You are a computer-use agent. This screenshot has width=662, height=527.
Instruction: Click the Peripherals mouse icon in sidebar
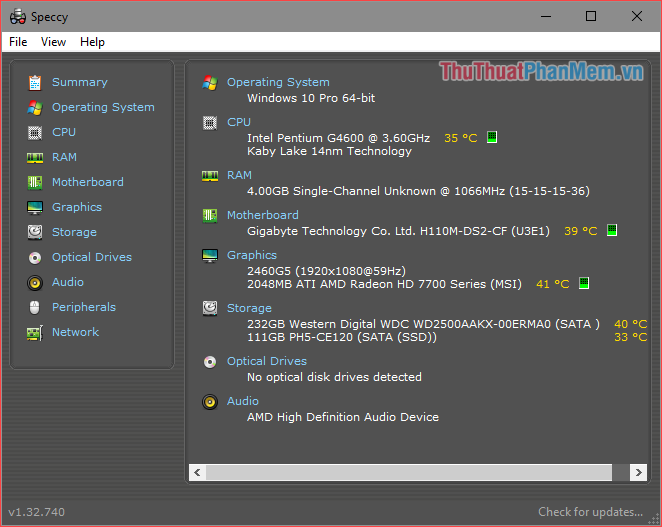[35, 307]
